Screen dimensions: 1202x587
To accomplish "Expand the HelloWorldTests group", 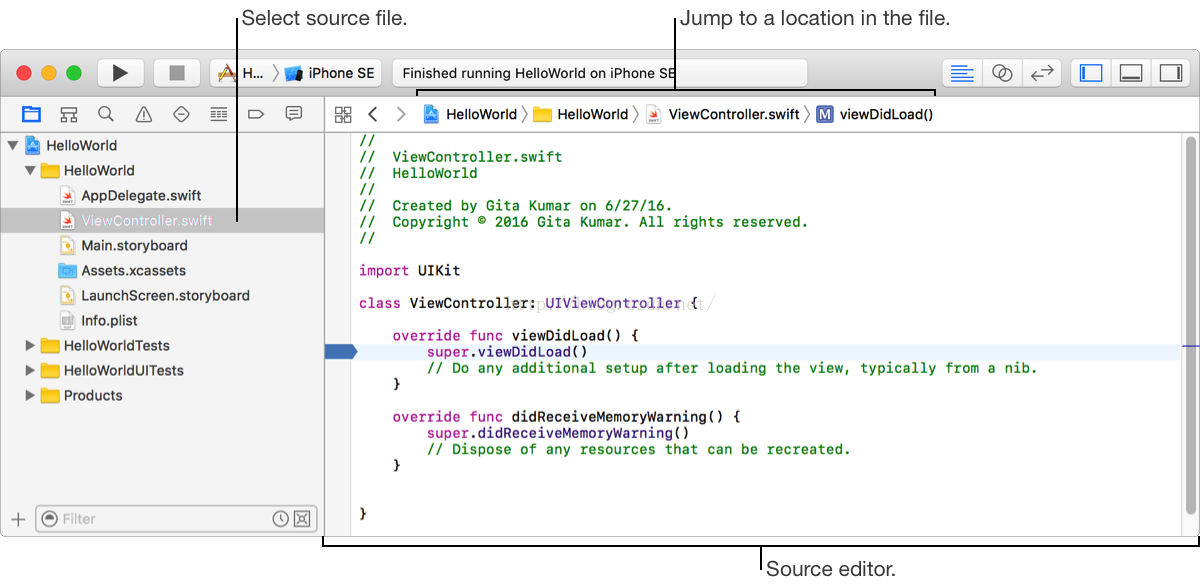I will pyautogui.click(x=30, y=345).
